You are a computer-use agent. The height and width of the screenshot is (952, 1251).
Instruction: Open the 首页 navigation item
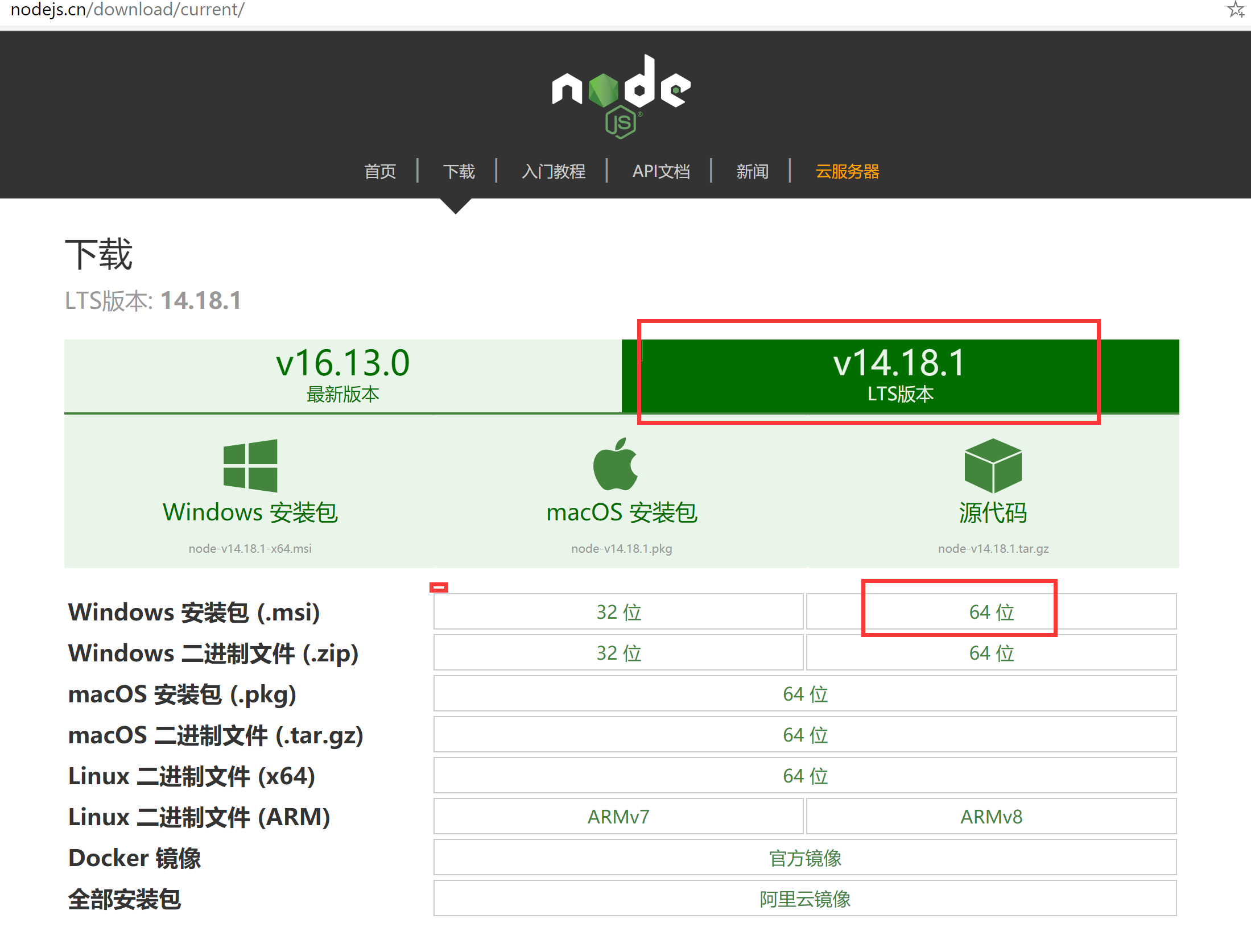[380, 171]
